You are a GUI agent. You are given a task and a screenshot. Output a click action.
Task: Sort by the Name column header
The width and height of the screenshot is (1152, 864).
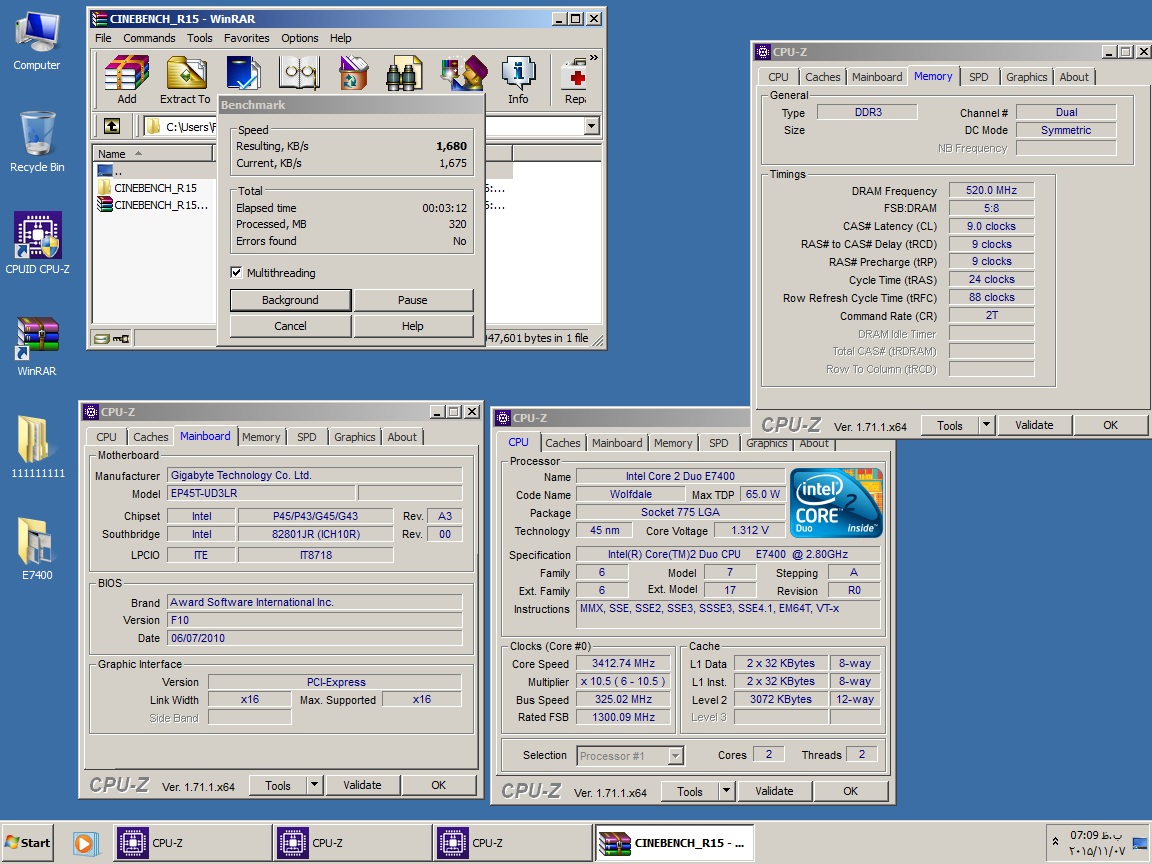point(153,154)
